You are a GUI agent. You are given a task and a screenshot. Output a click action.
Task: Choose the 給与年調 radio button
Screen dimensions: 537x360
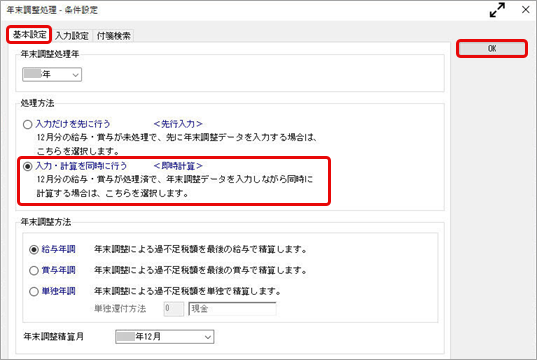point(34,250)
